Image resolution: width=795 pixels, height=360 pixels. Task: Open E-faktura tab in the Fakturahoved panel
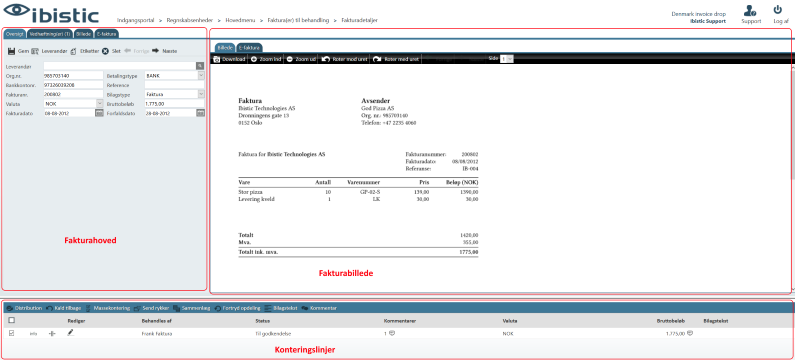click(106, 34)
